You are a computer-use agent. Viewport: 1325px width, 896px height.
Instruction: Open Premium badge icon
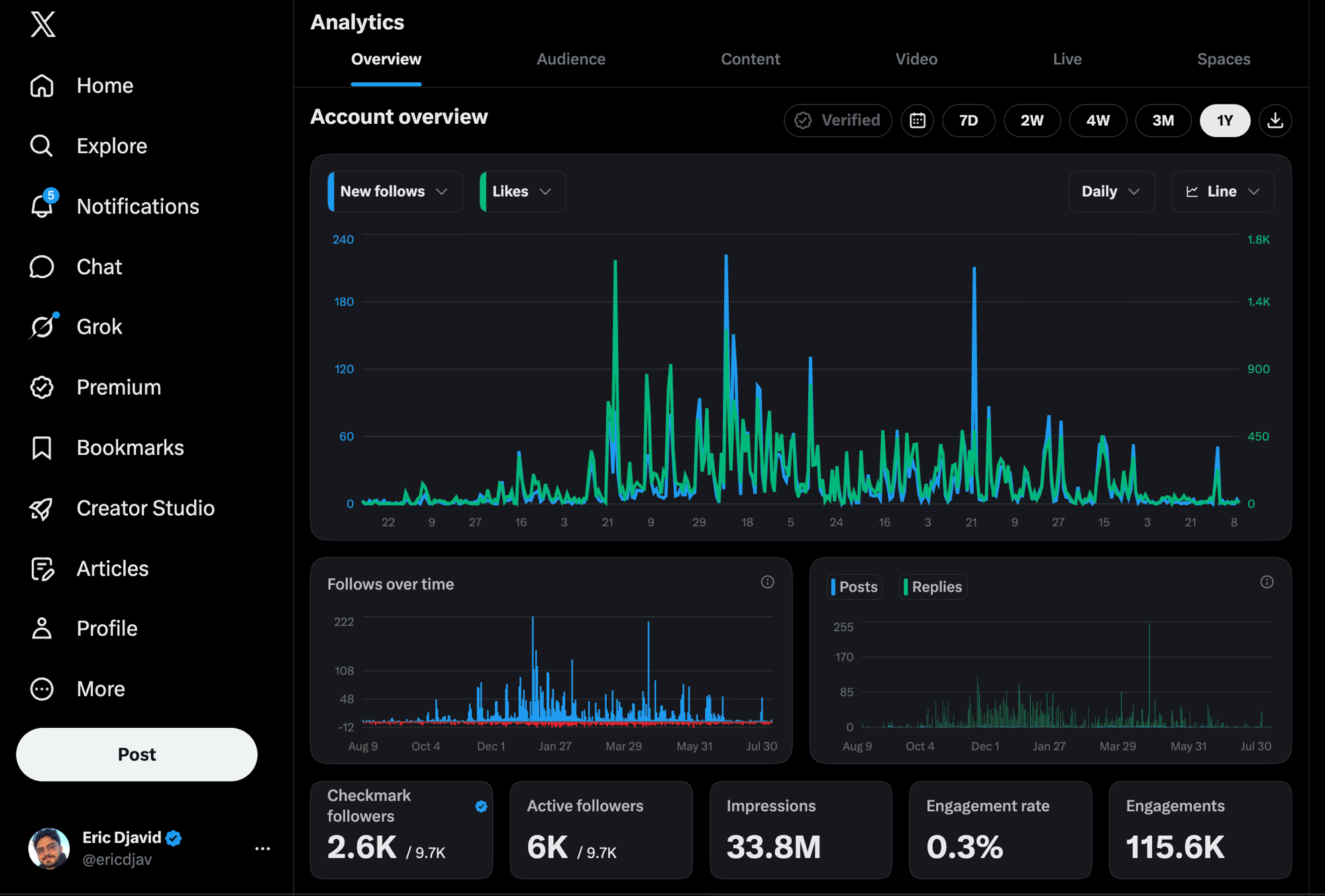coord(42,387)
